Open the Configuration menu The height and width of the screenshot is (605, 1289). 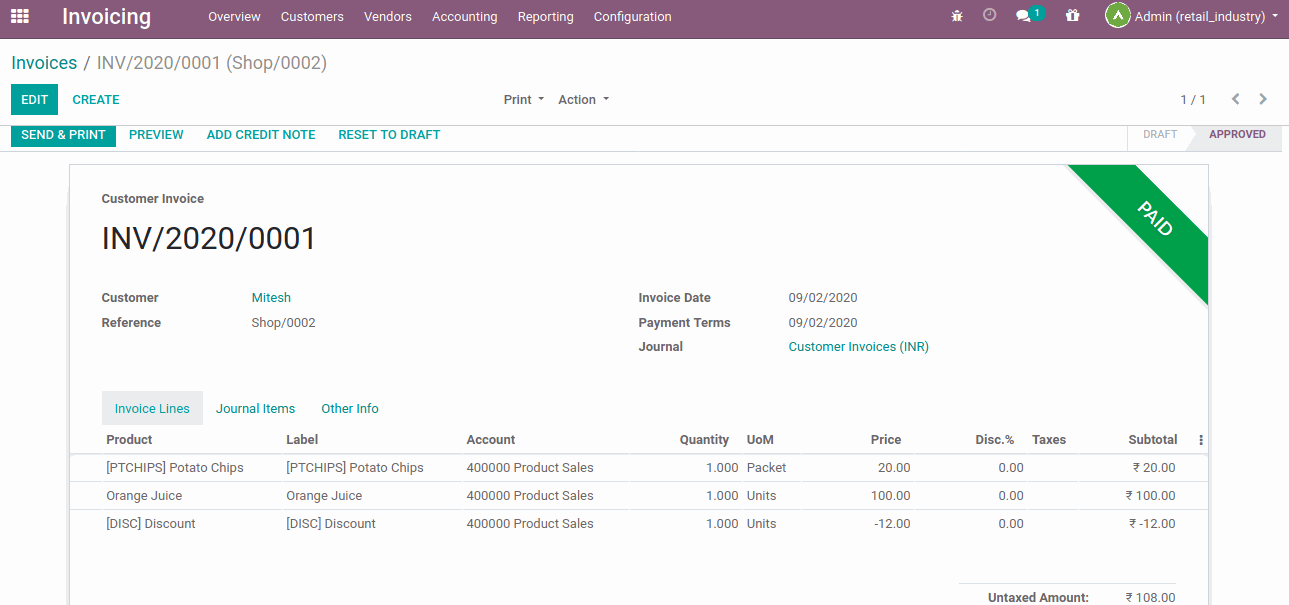tap(632, 16)
